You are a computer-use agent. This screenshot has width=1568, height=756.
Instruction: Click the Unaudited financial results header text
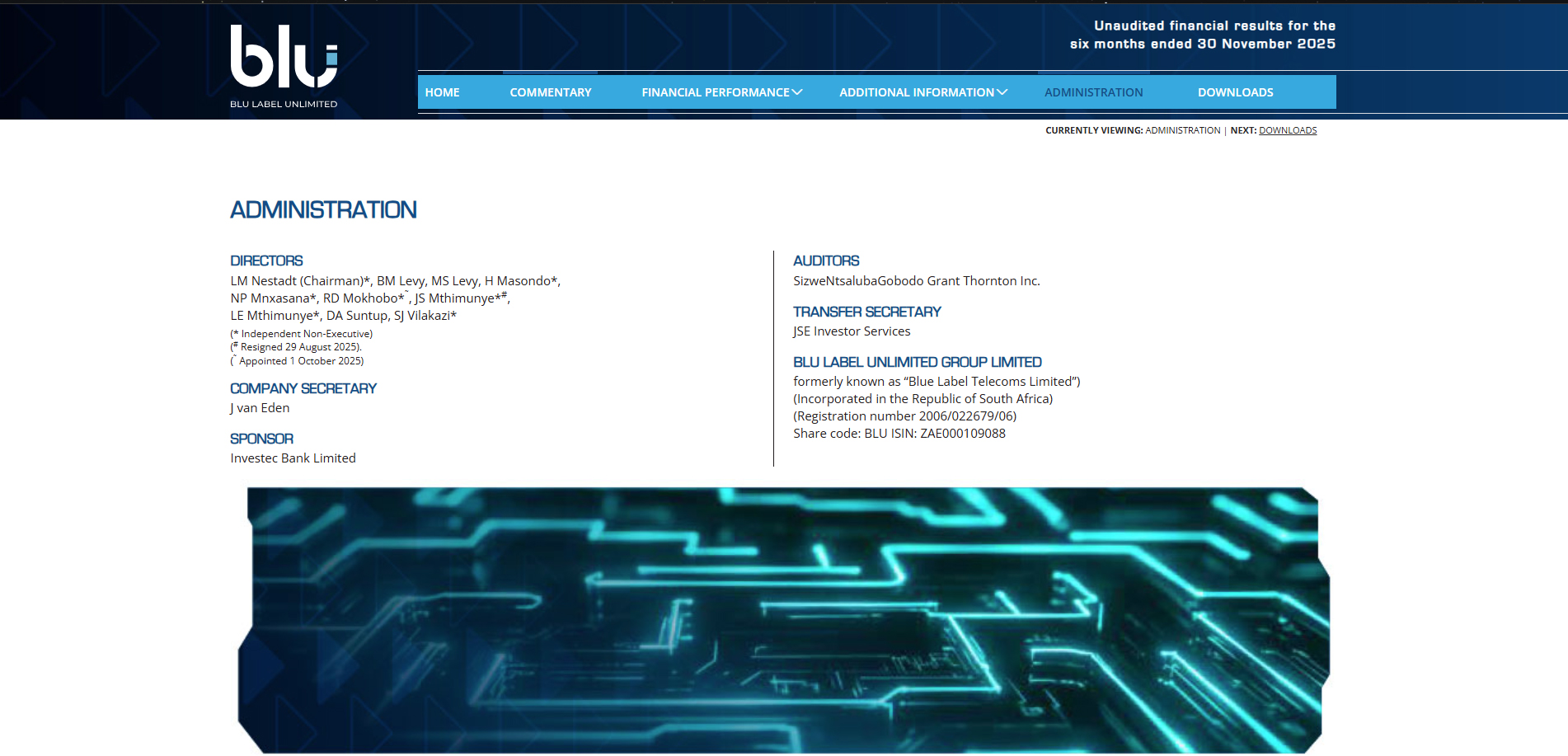click(x=1203, y=35)
